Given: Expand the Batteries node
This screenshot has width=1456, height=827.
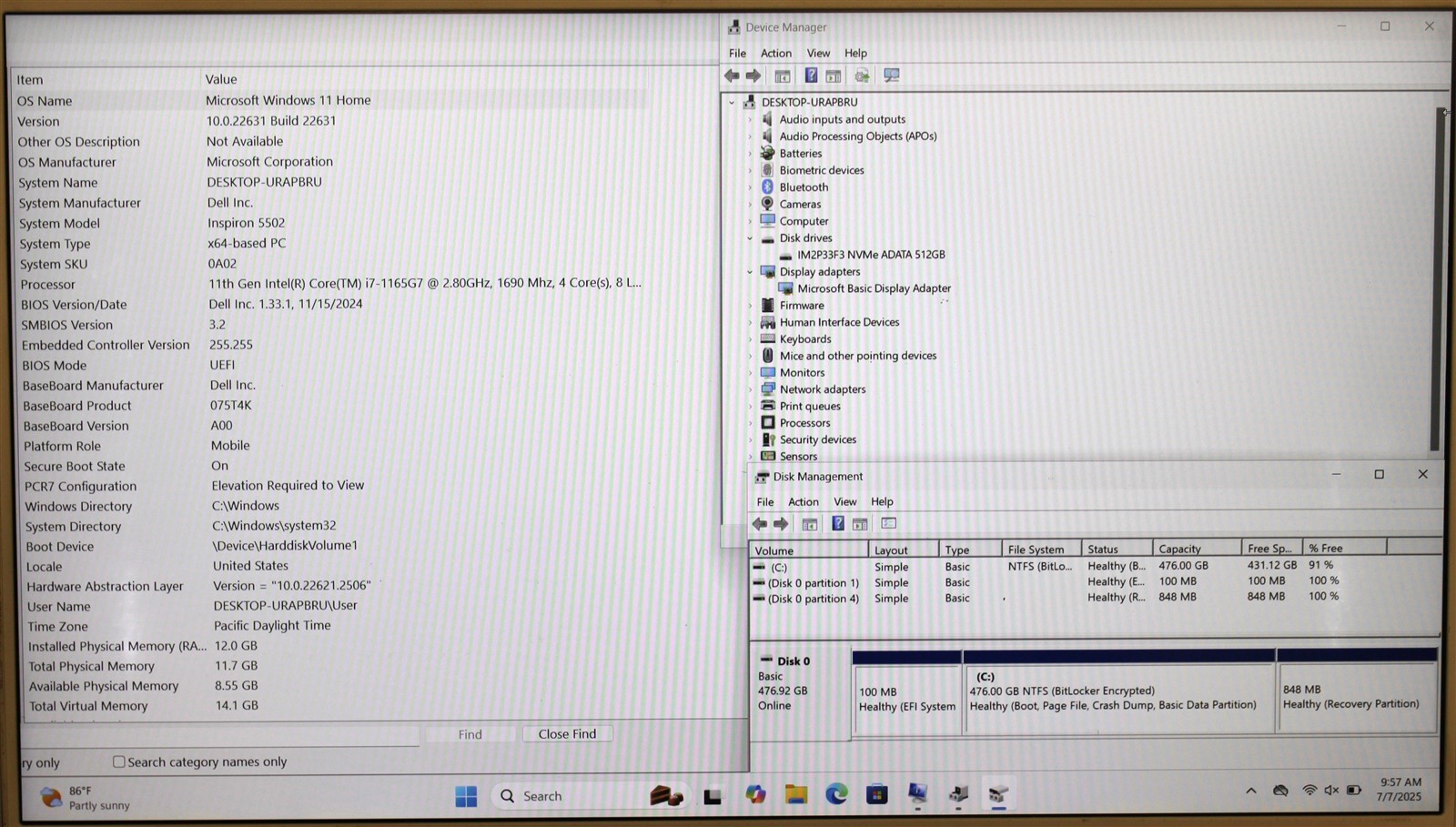Looking at the screenshot, I should [x=750, y=154].
